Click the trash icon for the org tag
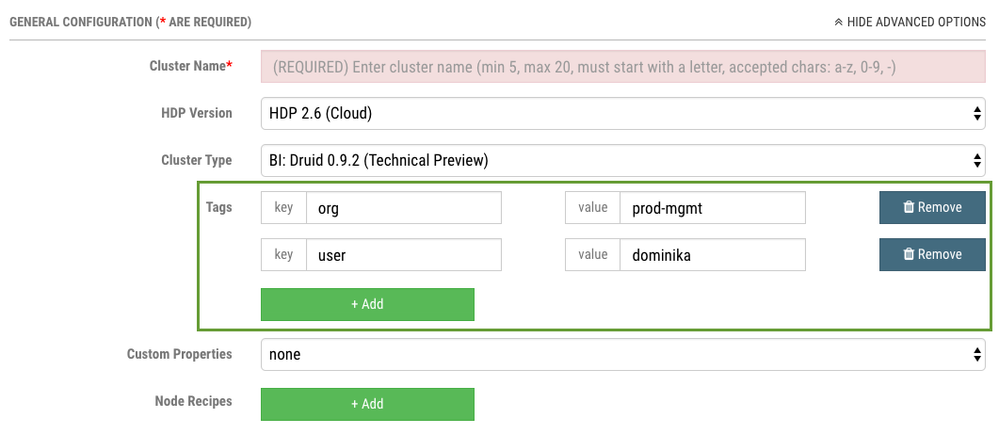This screenshot has height=434, width=999. point(908,208)
